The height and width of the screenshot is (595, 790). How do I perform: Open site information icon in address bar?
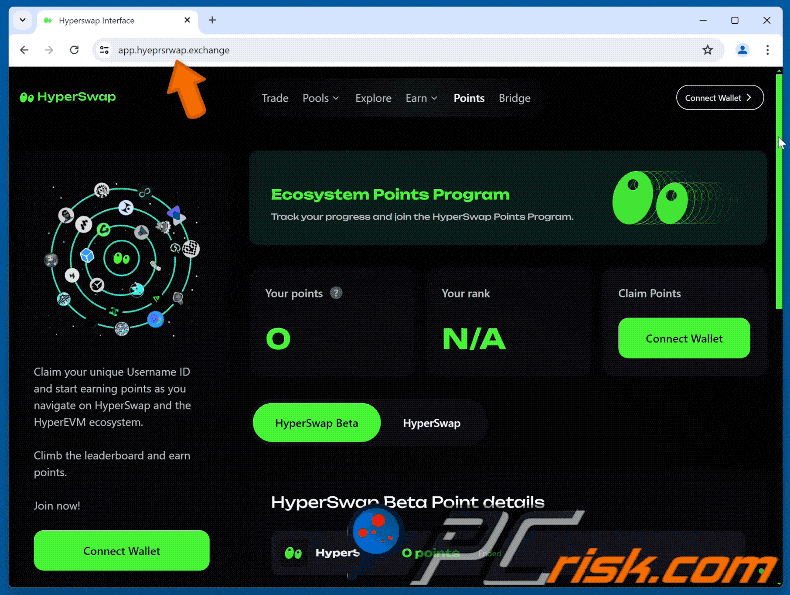(104, 50)
